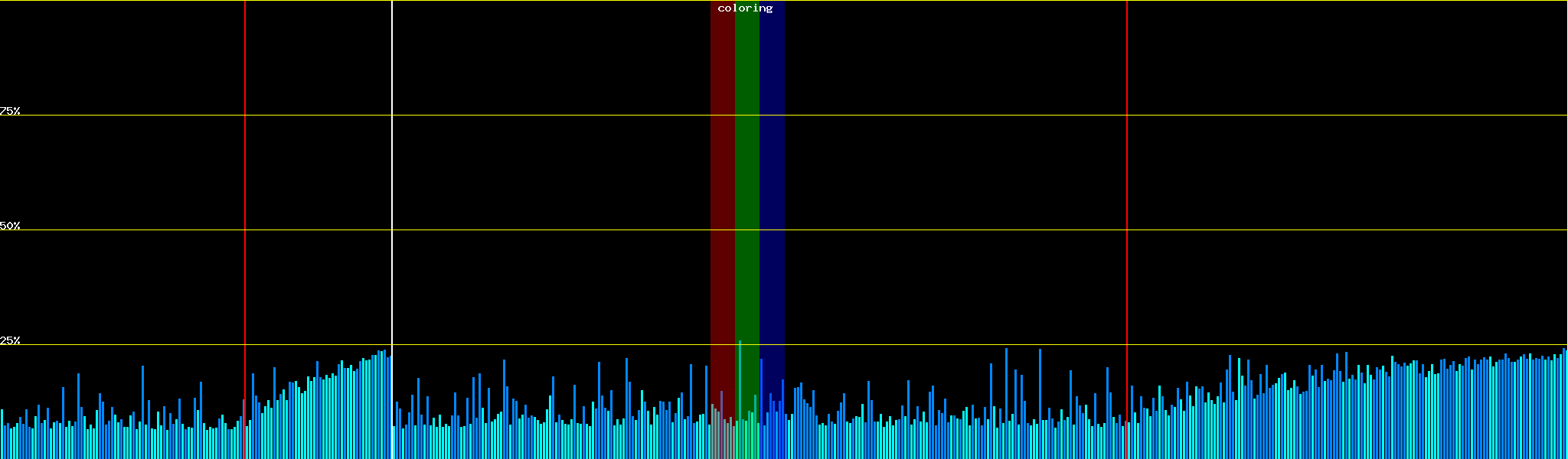Click the last bar at chart's far right
Screen dimensions: 1568x459
coord(1564,404)
